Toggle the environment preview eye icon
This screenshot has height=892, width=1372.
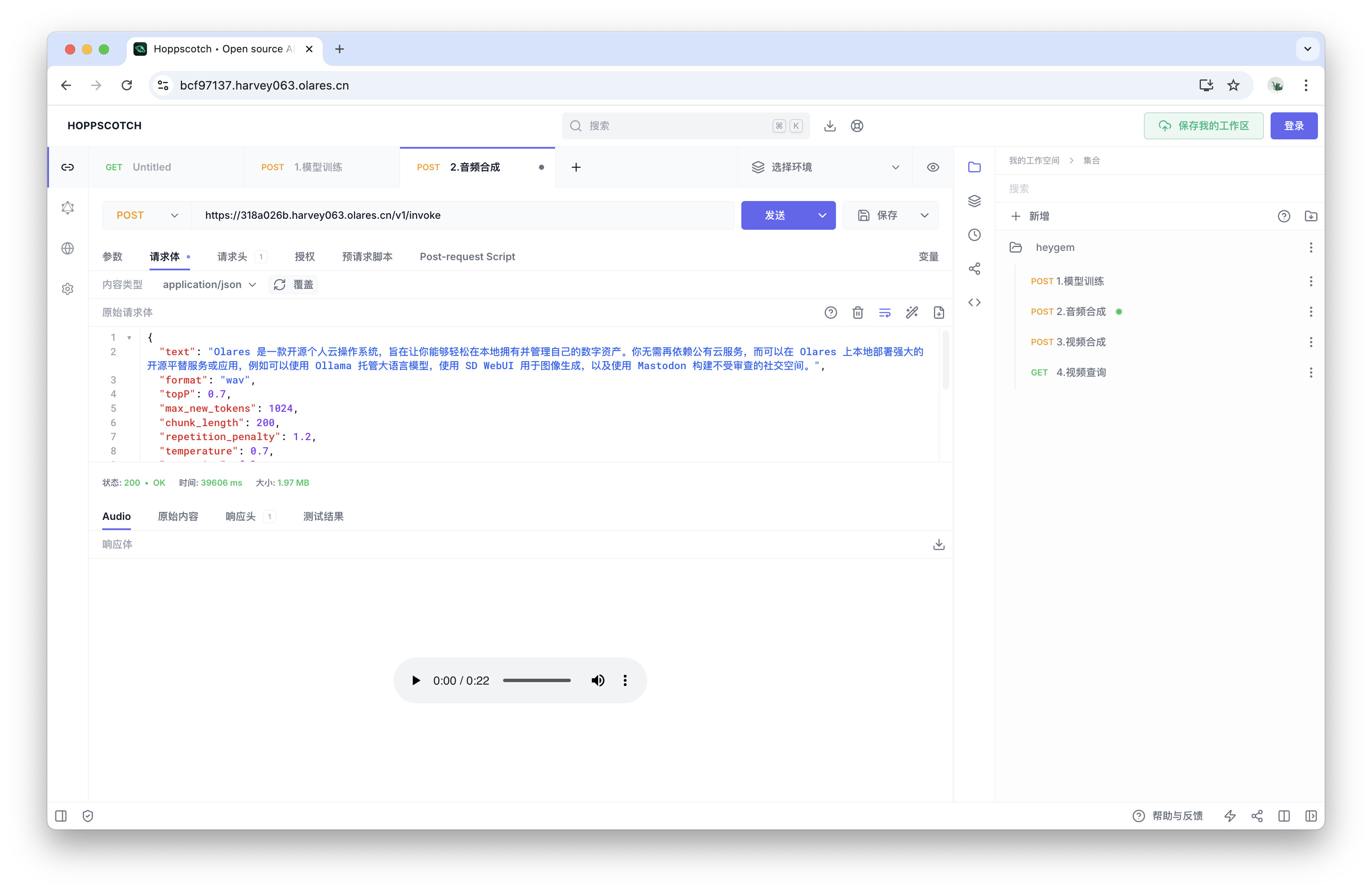[933, 167]
